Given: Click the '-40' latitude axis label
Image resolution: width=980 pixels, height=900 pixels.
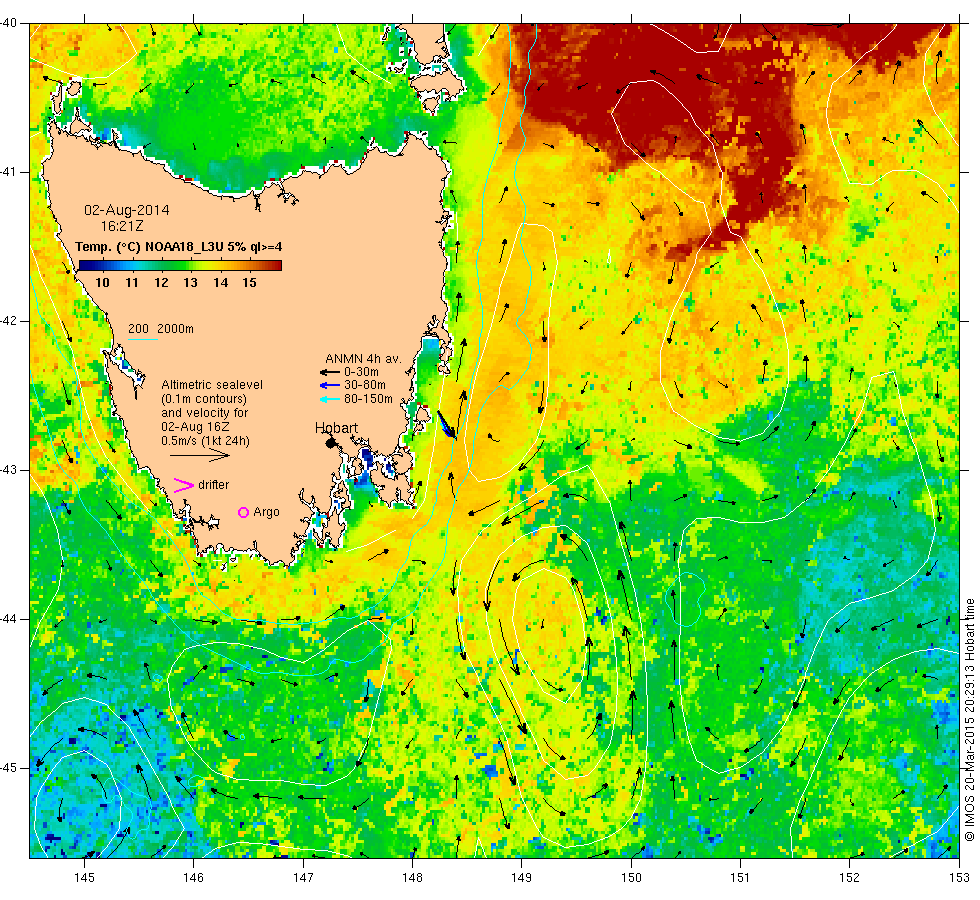Looking at the screenshot, I should [8, 24].
